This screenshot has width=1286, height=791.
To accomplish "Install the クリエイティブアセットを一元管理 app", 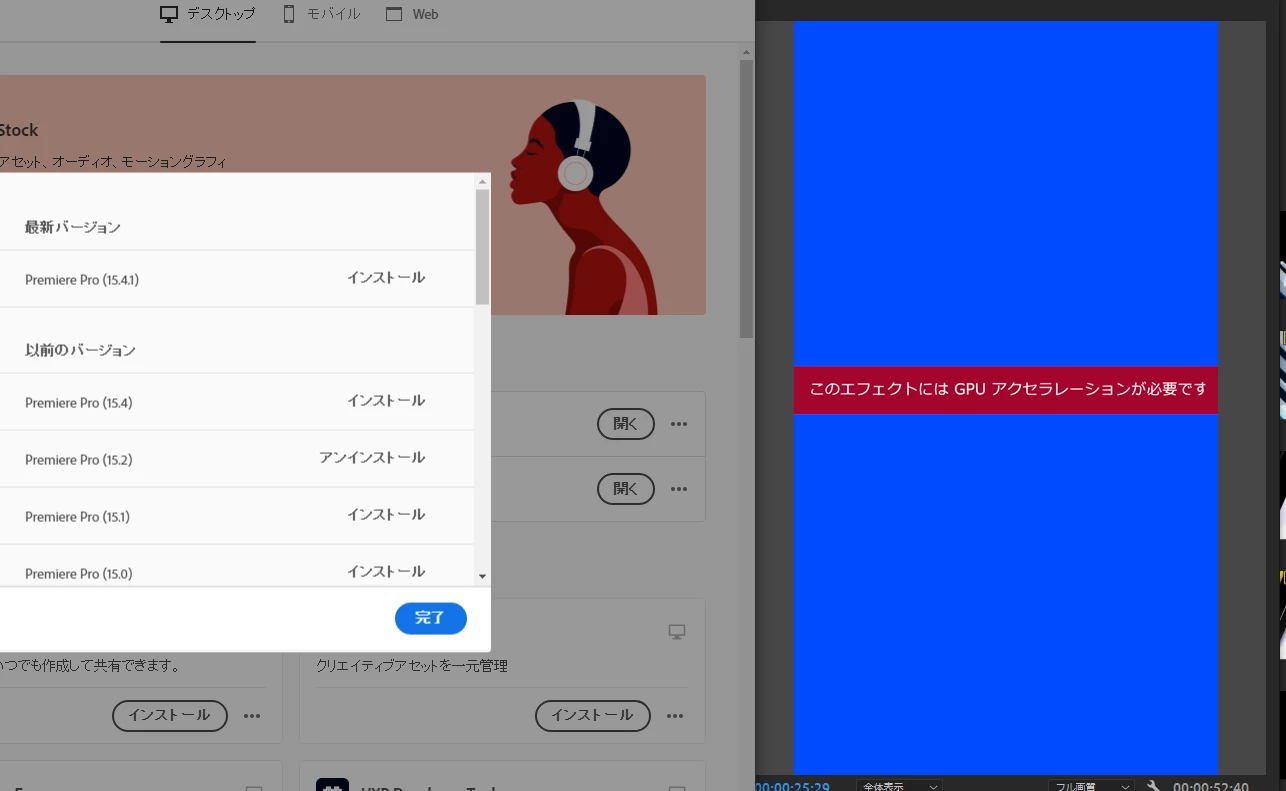I will pos(593,715).
